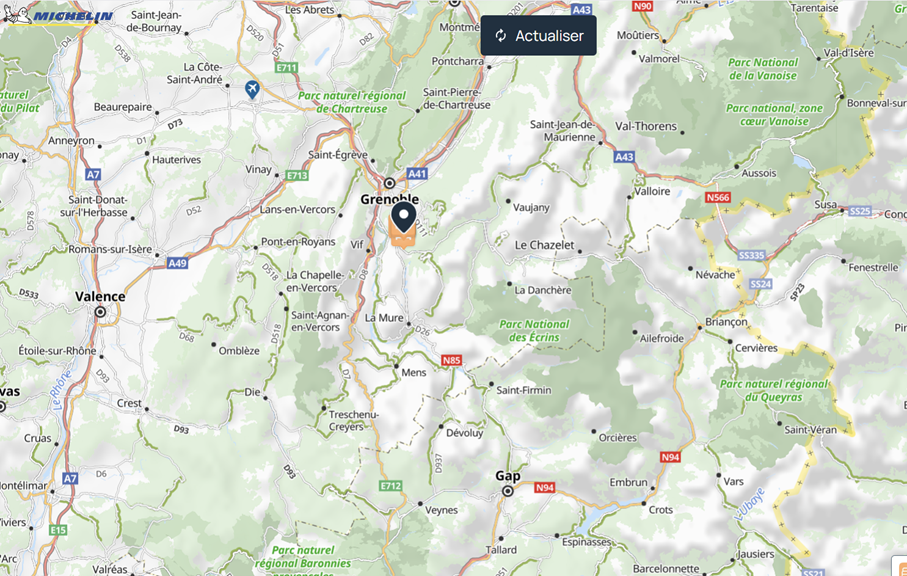The height and width of the screenshot is (576, 907).
Task: Click the Valence city circle marker
Action: [100, 312]
